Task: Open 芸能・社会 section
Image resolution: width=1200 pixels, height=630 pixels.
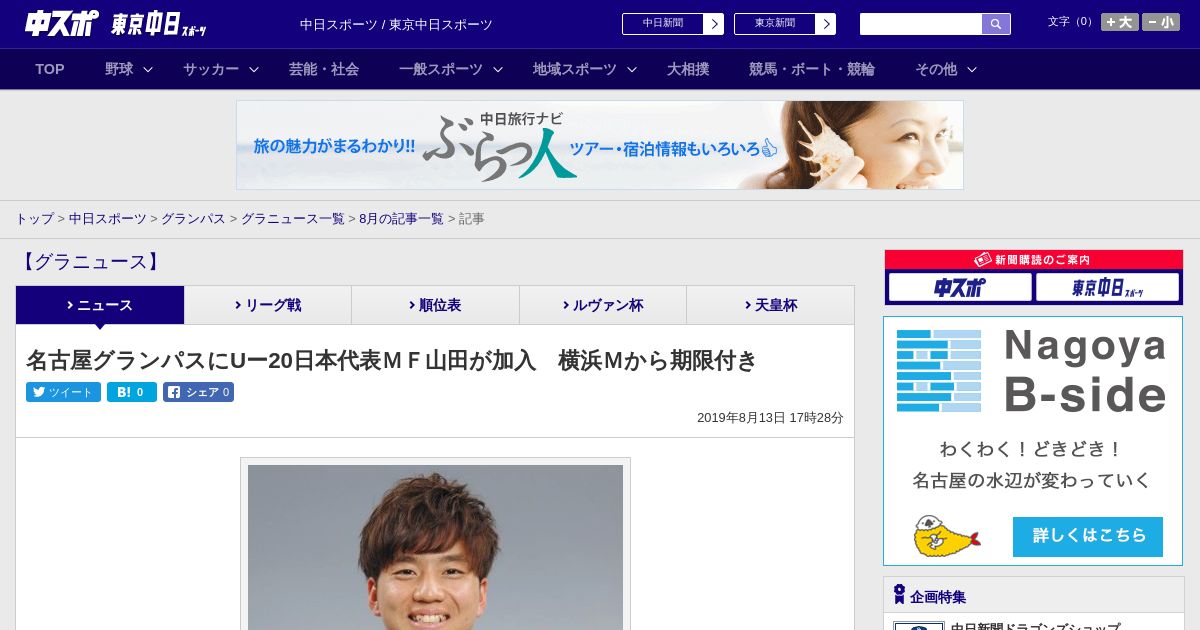Action: tap(324, 69)
